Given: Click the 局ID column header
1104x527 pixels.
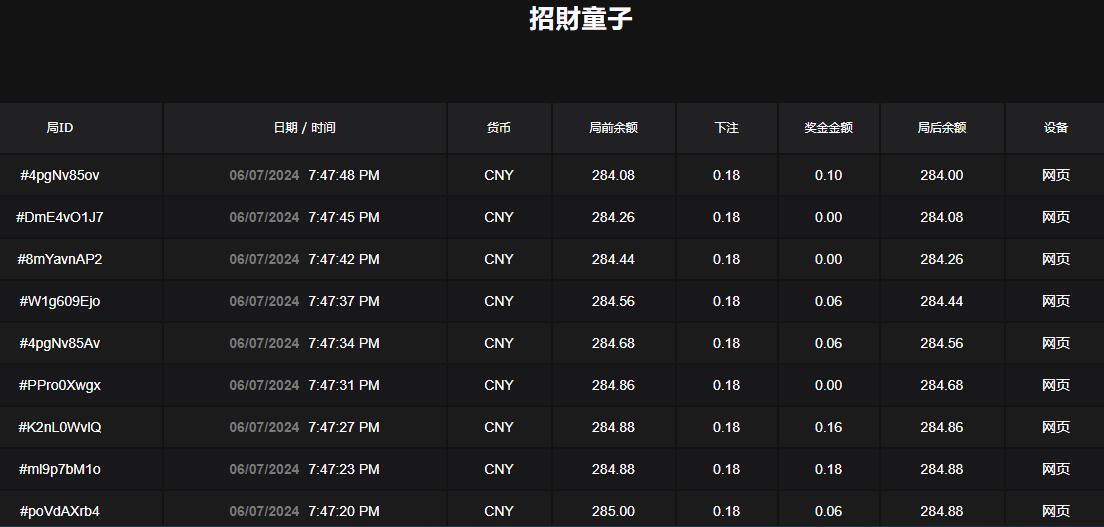Looking at the screenshot, I should click(x=60, y=128).
